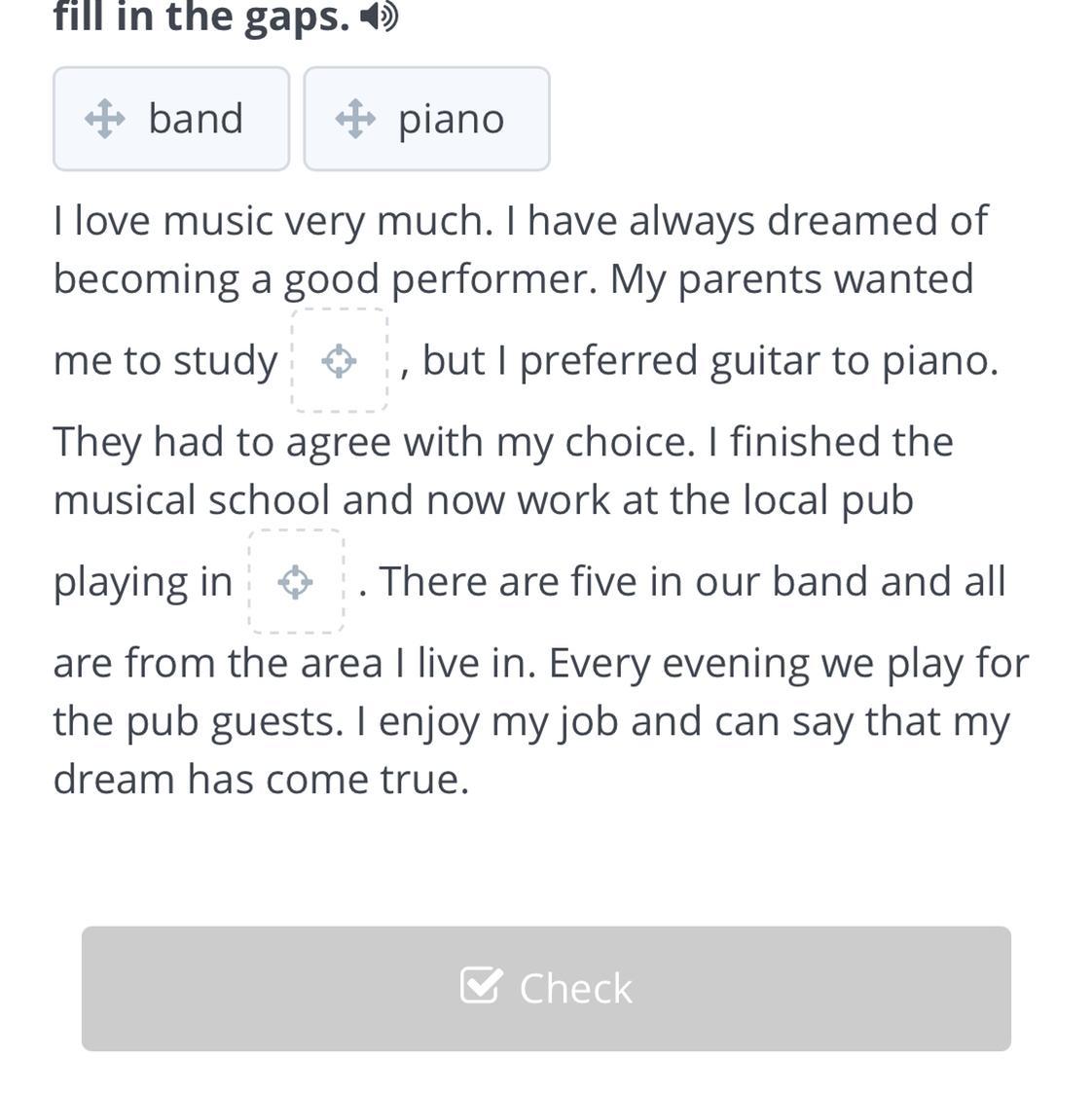The height and width of the screenshot is (1094, 1092).
Task: Select the "piano" word tile
Action: click(x=426, y=119)
